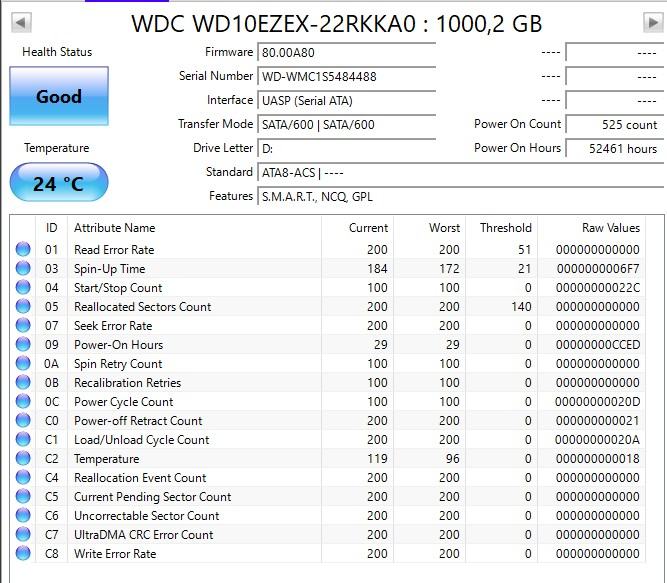Click the Power On Hours value 52461 hours
This screenshot has width=667, height=583.
click(x=615, y=148)
